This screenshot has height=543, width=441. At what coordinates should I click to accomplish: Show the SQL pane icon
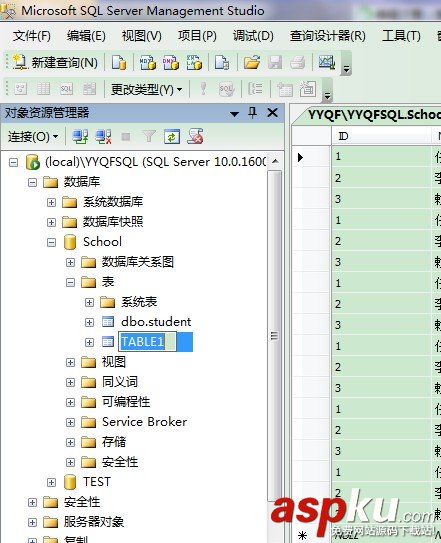(x=66, y=89)
